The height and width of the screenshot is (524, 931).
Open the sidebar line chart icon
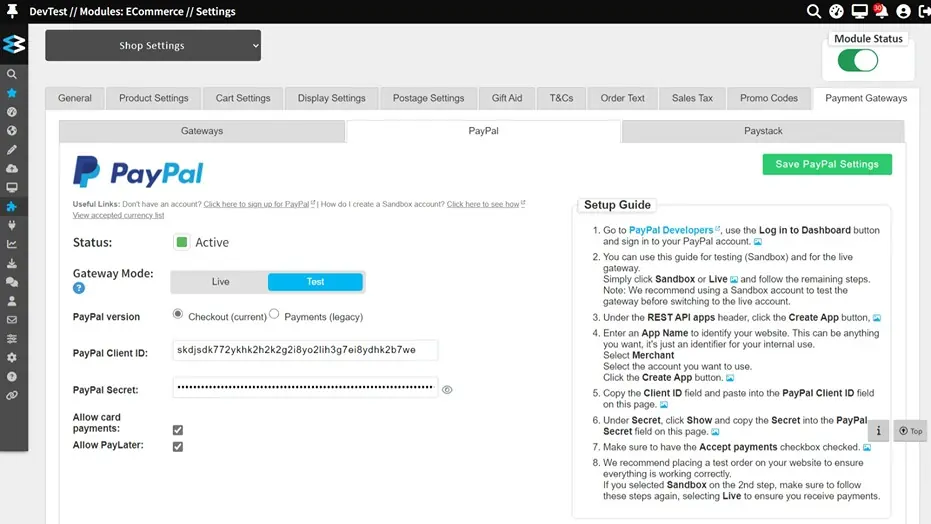click(12, 244)
